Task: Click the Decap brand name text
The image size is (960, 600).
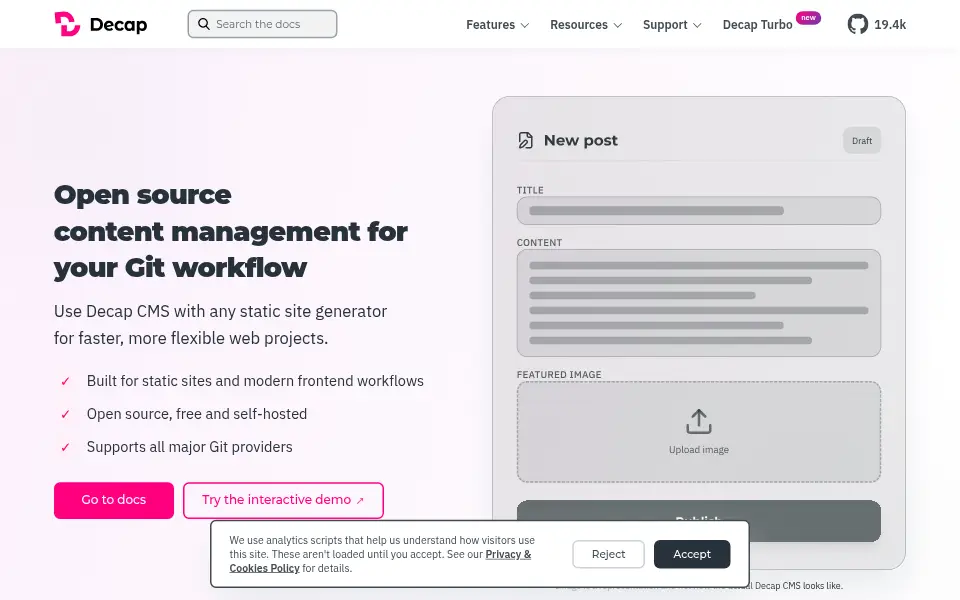Action: 118,25
